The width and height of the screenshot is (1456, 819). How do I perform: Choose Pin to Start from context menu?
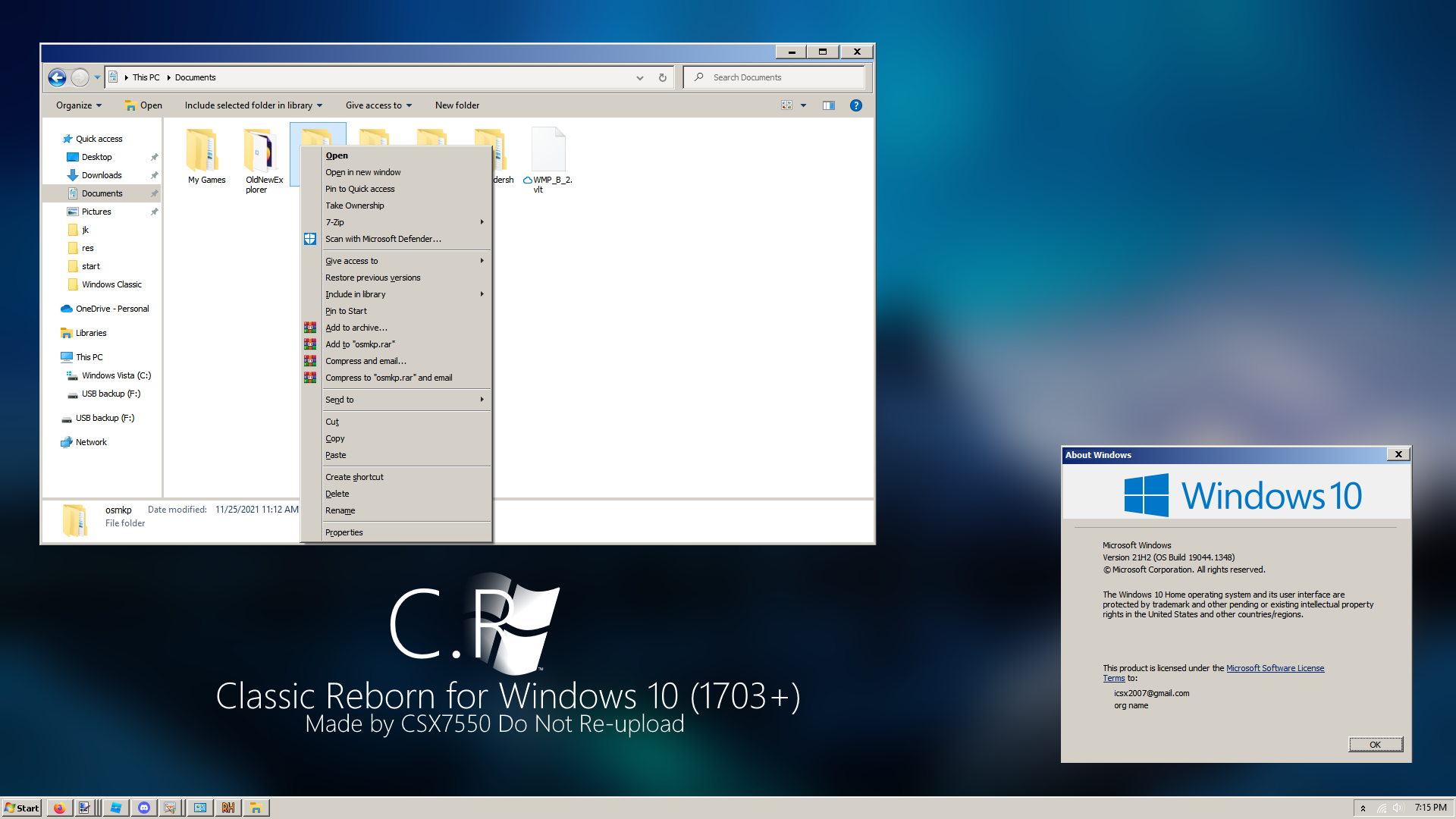coord(346,311)
